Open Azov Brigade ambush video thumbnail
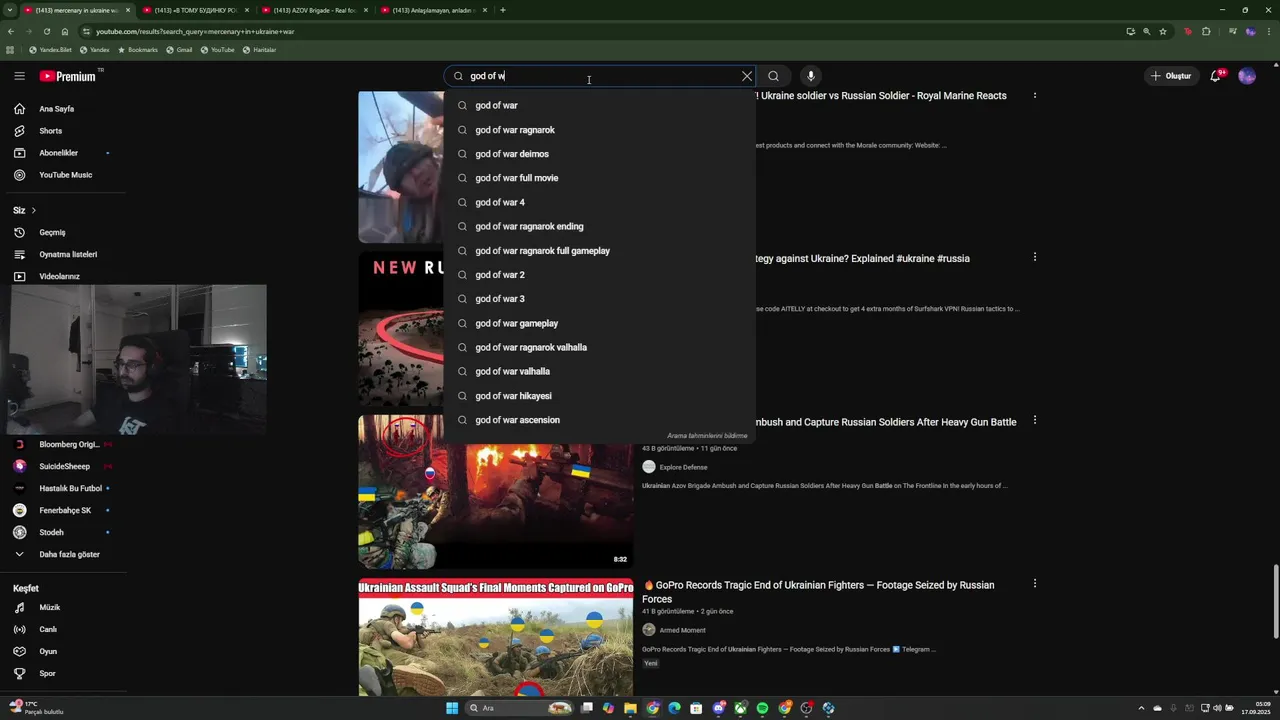The image size is (1280, 720). coord(496,492)
